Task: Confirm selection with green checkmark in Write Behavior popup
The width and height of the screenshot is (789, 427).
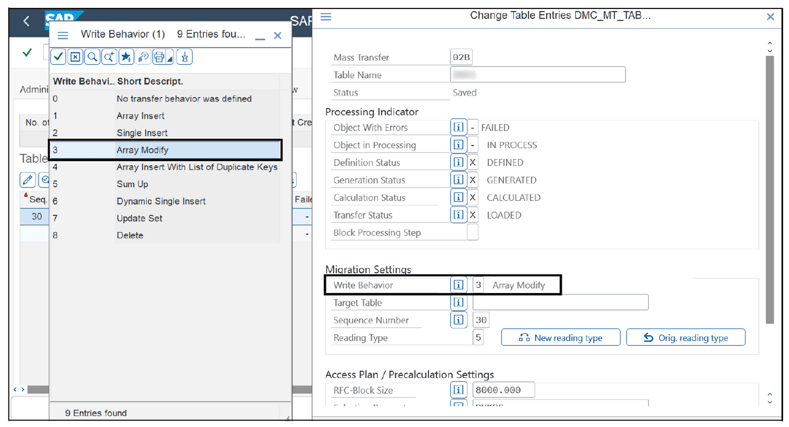Action: click(59, 58)
